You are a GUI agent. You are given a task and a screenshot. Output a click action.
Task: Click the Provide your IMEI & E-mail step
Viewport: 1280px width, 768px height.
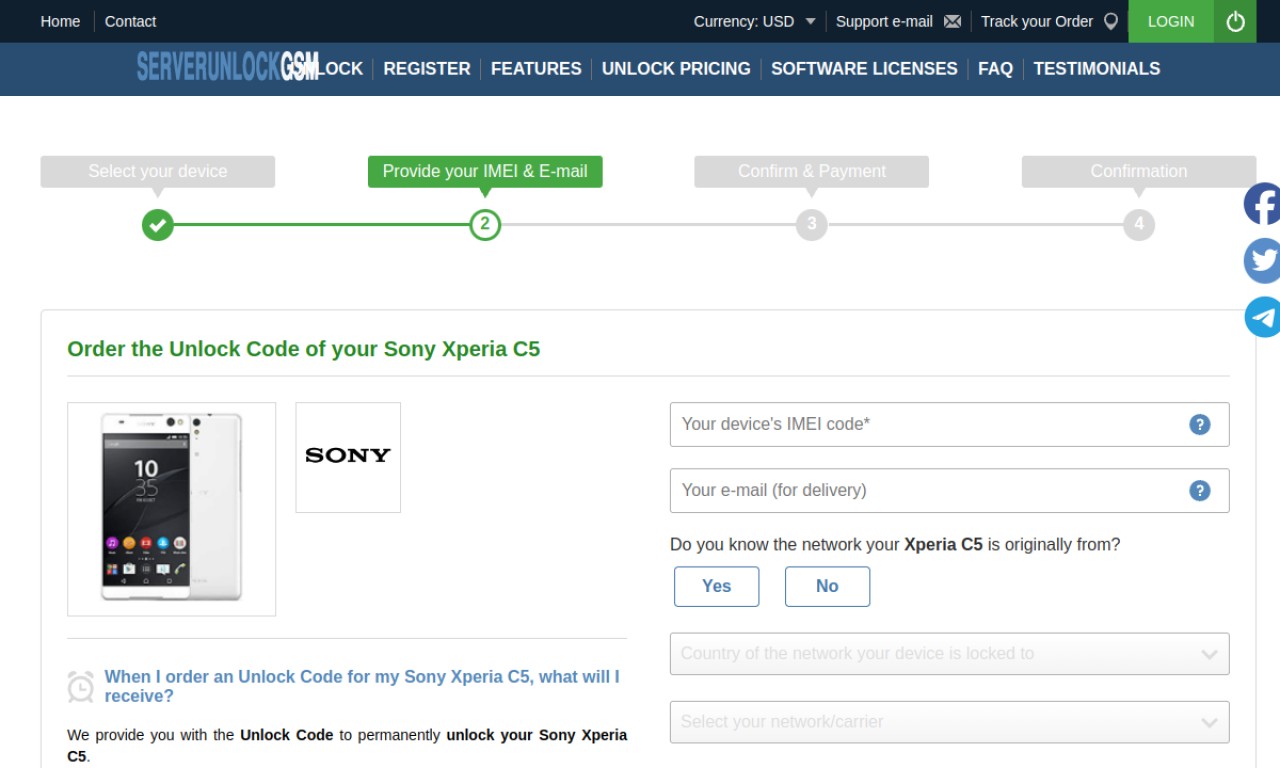click(x=485, y=171)
